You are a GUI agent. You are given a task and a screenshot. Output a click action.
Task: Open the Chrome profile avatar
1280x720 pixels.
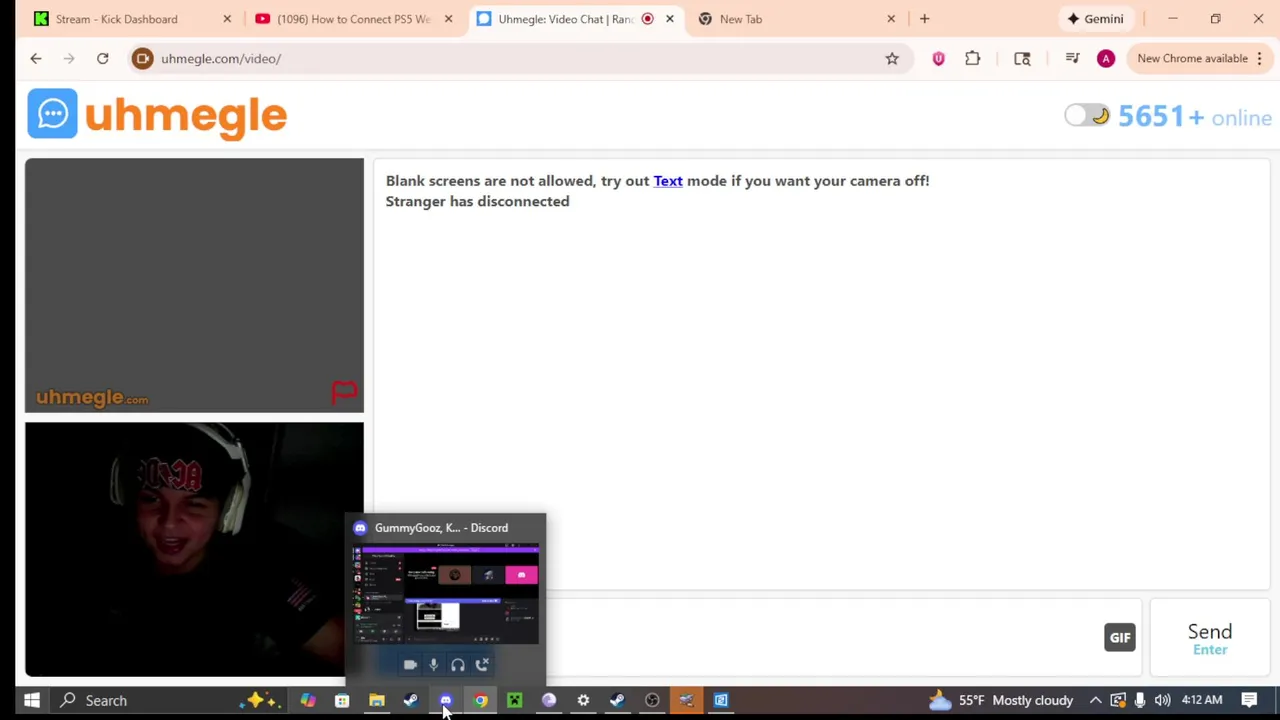point(1106,59)
